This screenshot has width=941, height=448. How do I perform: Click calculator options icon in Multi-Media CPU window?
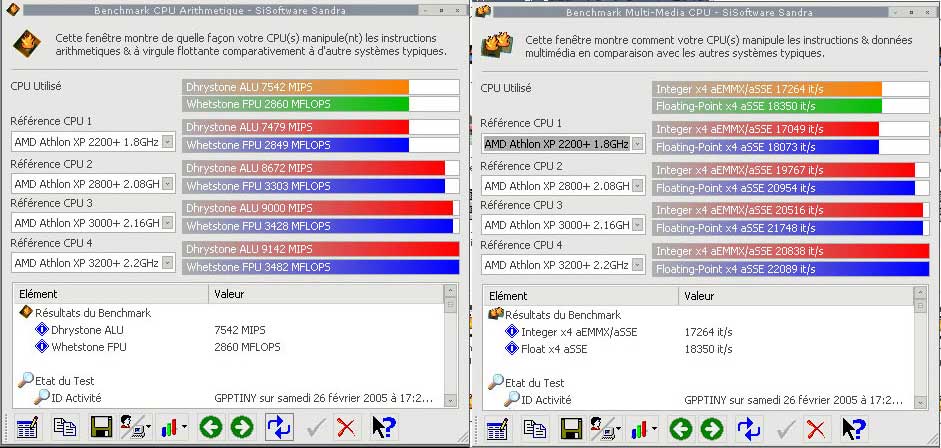[497, 429]
